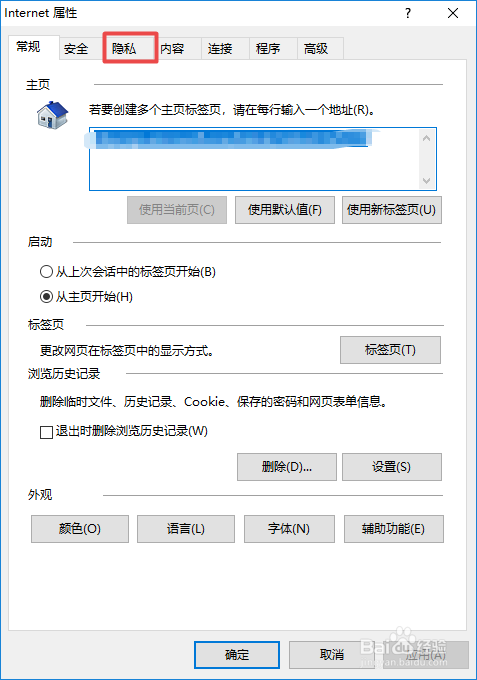Click the 删除(D)... button
Image resolution: width=477 pixels, height=680 pixels.
click(287, 467)
